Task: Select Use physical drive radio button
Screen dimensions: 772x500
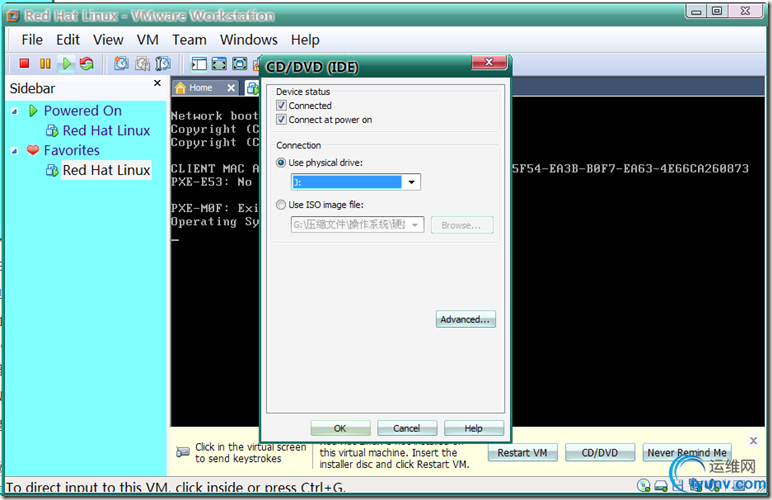Action: point(281,162)
